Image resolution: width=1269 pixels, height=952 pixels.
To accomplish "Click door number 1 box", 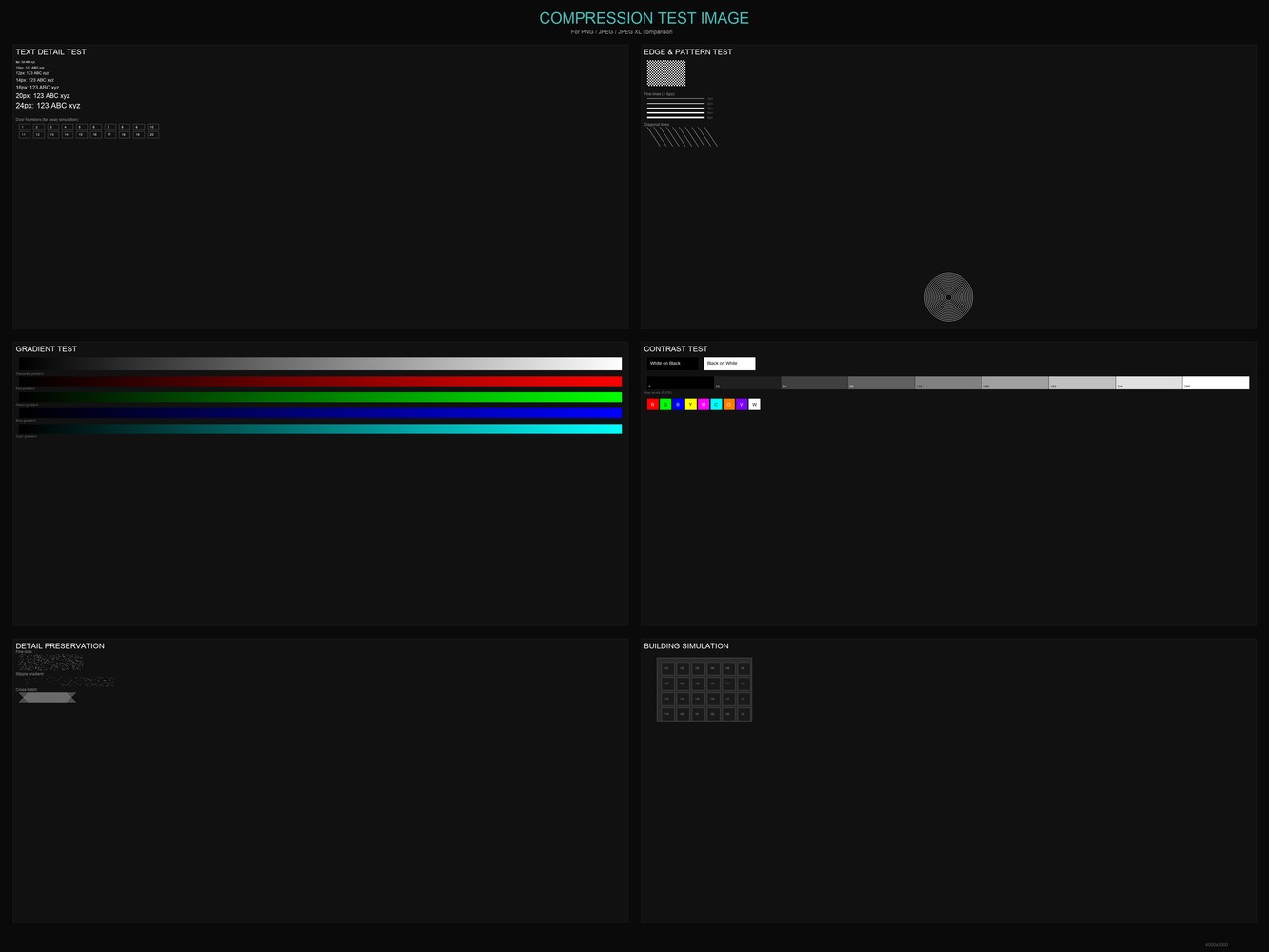I will (24, 127).
